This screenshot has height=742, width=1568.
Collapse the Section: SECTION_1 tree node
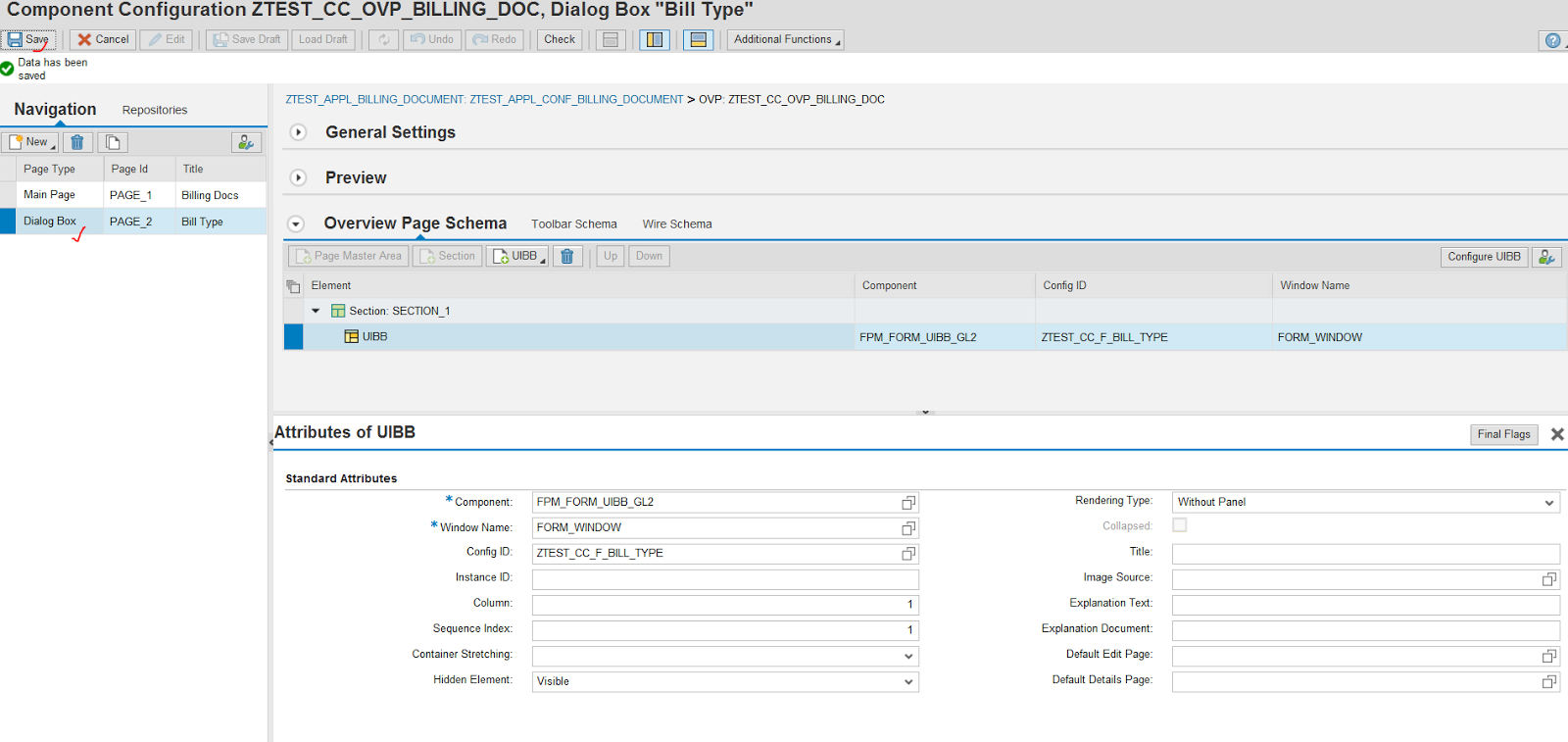tap(316, 311)
